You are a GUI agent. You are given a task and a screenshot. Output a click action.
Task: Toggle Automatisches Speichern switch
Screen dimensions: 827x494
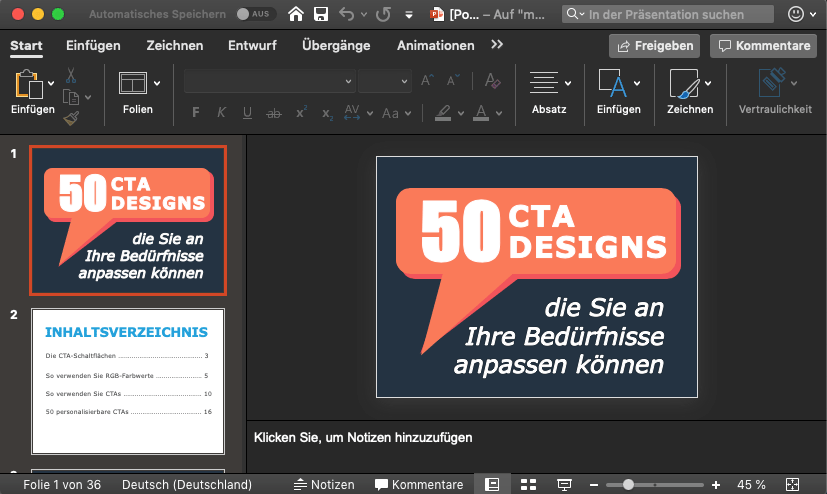click(x=256, y=14)
